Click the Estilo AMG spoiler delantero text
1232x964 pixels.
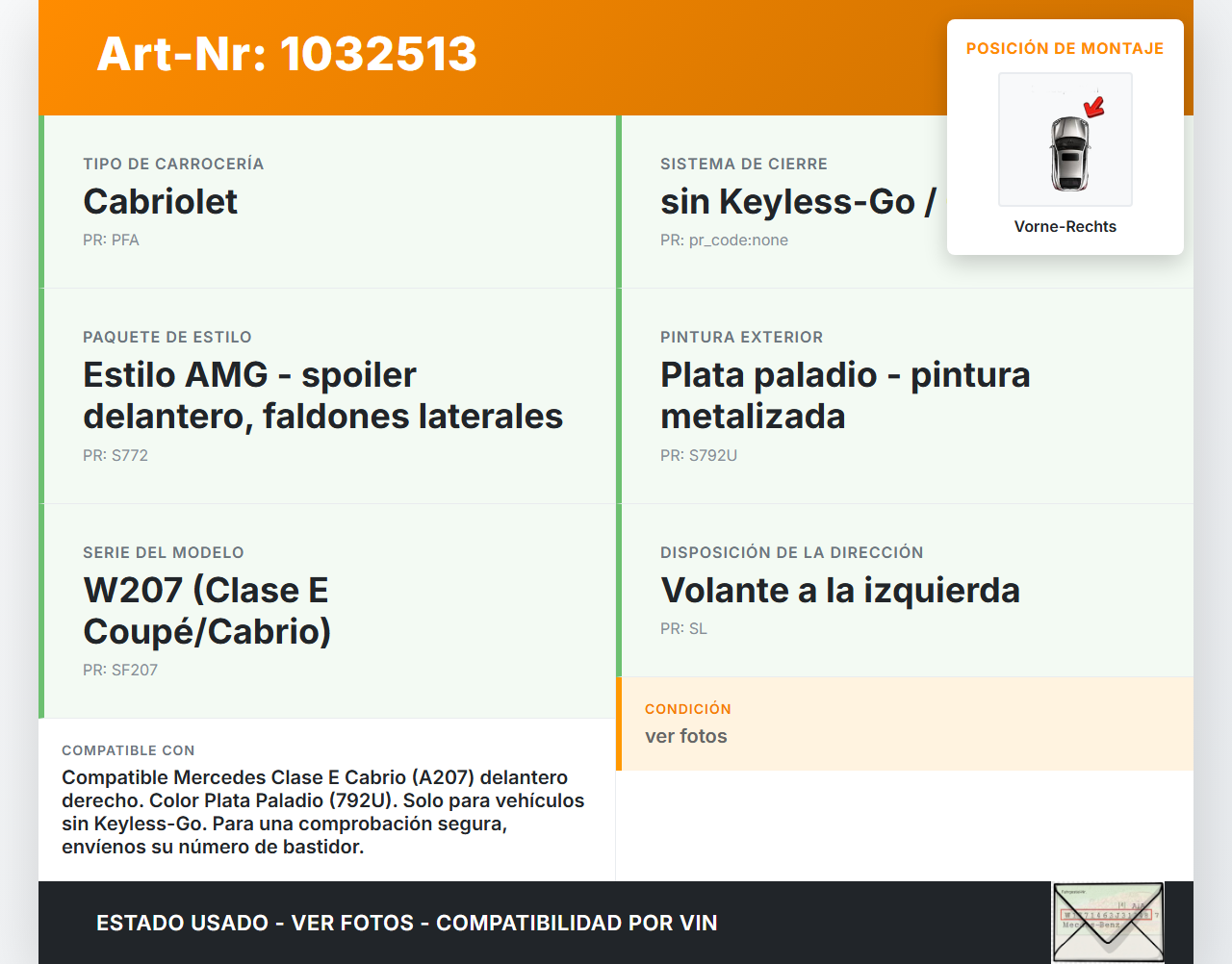323,395
